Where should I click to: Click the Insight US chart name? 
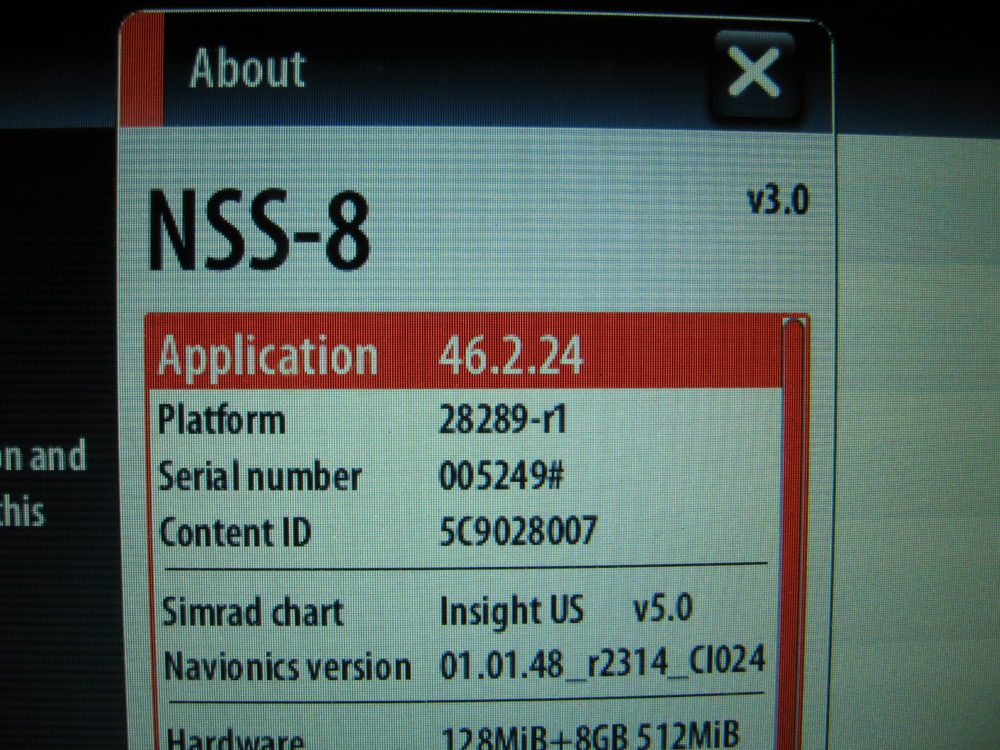(511, 610)
